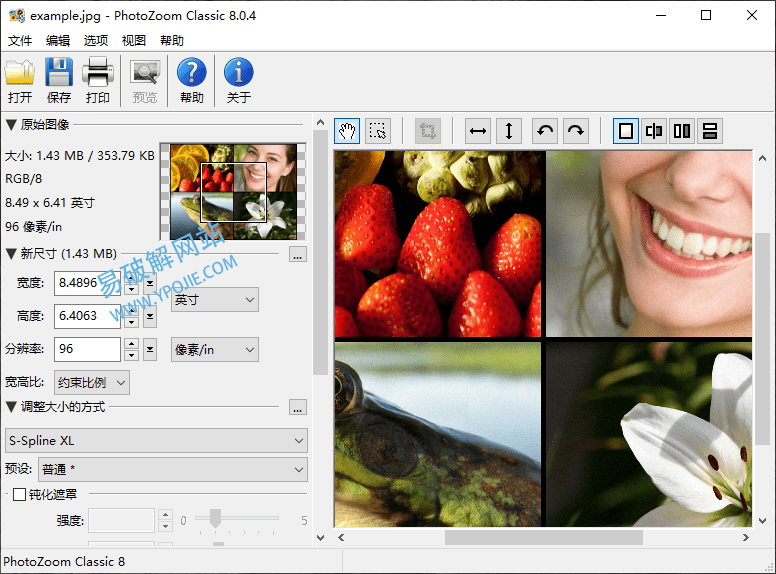Click the preview horizontal scrollbar thumb

coord(543,537)
